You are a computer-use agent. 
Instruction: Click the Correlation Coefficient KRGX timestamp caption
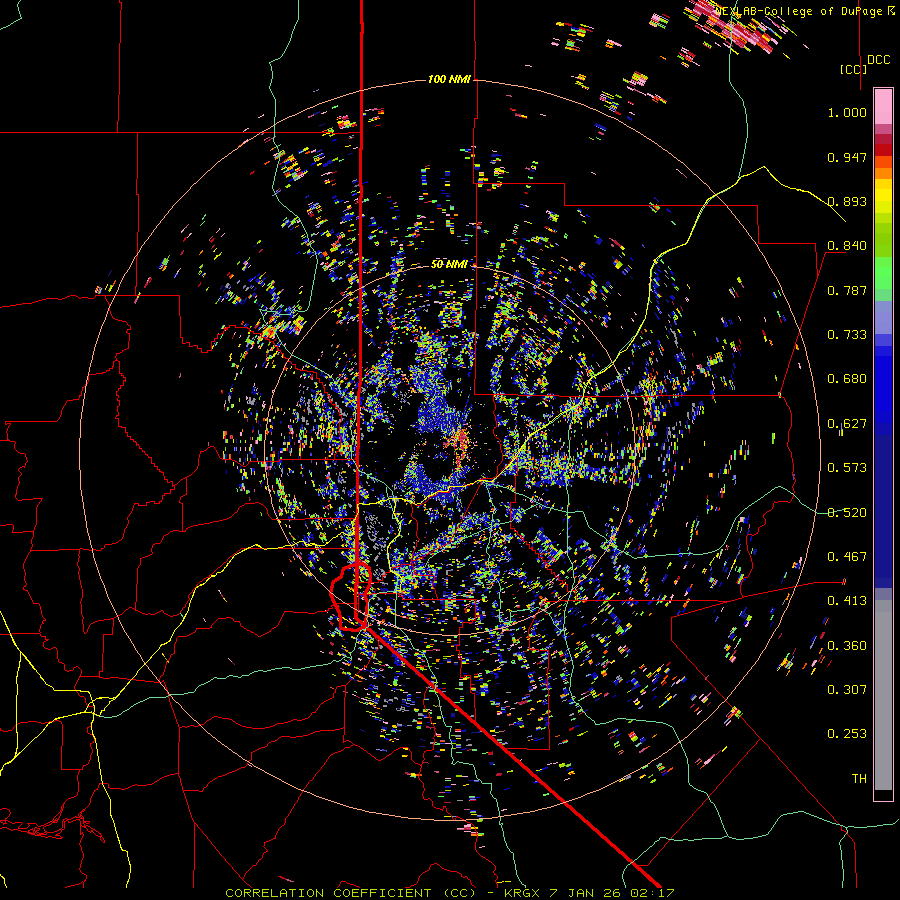pos(449,893)
